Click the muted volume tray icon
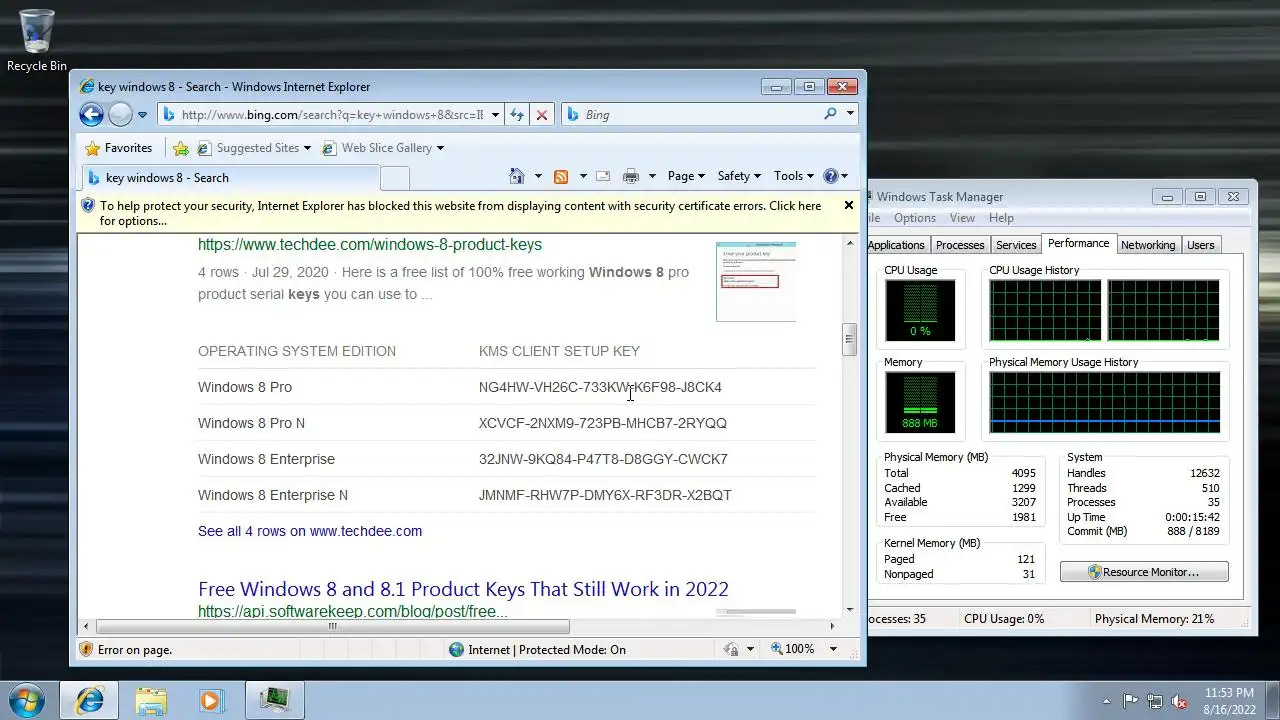 (1179, 701)
